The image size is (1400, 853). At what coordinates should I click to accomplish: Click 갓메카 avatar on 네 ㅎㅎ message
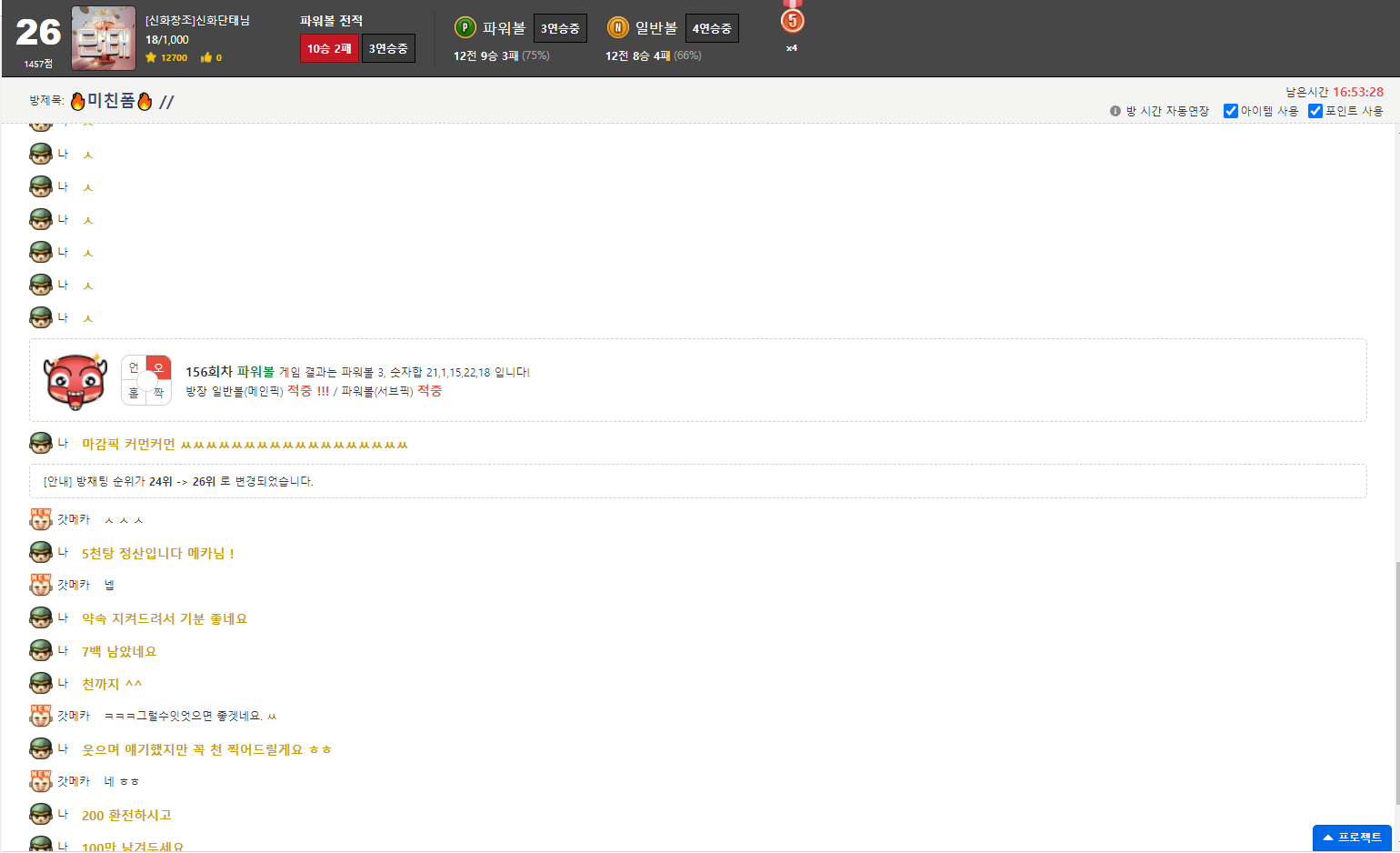tap(41, 781)
